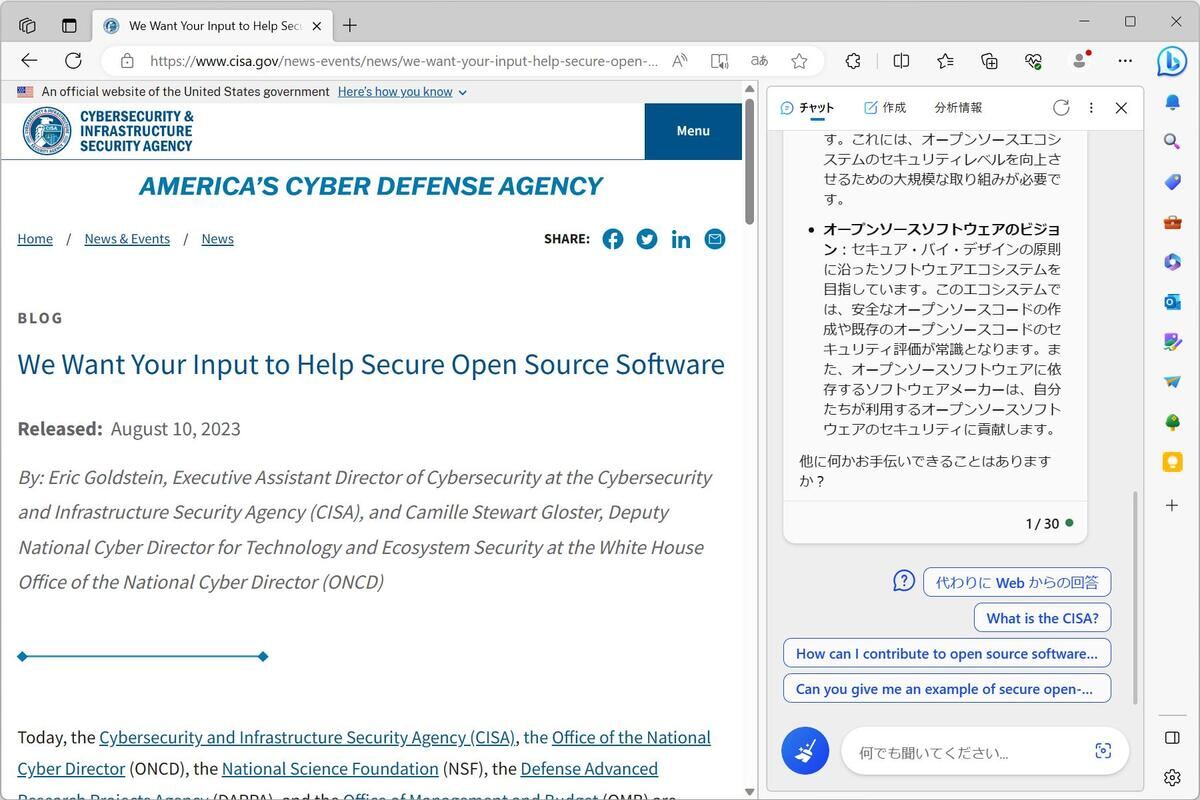This screenshot has width=1200, height=800.
Task: Click the chat panel scrollbar
Action: (x=1135, y=596)
